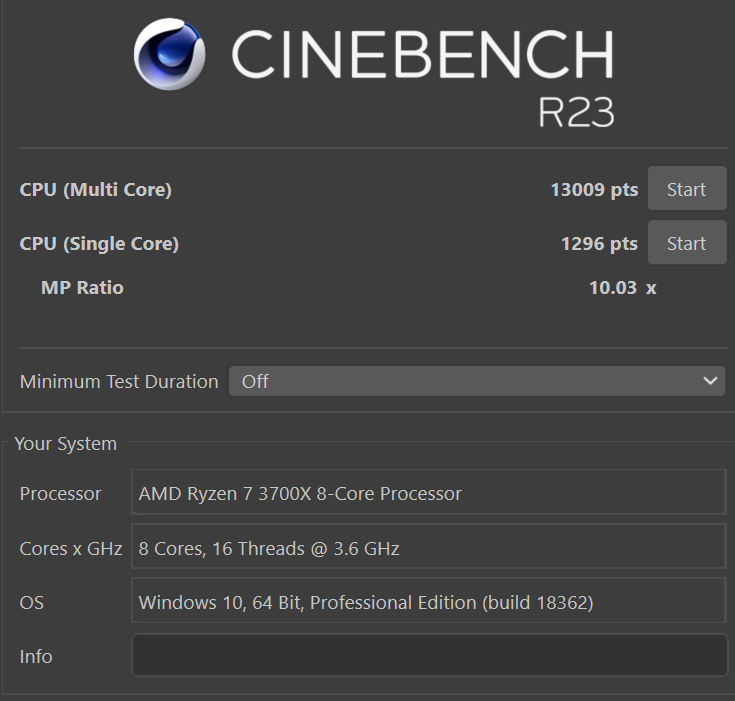This screenshot has width=735, height=701.
Task: Click the CINEBENCH title text
Action: pyautogui.click(x=422, y=54)
